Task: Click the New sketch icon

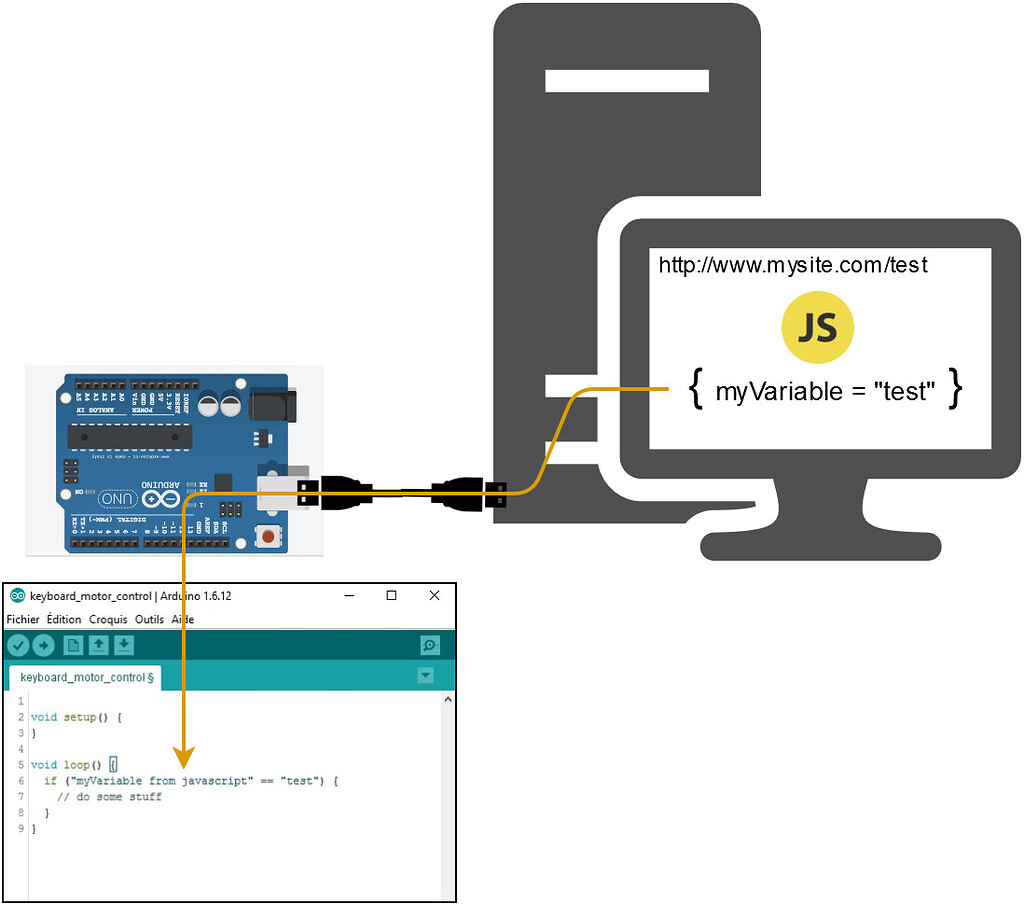Action: pyautogui.click(x=72, y=645)
